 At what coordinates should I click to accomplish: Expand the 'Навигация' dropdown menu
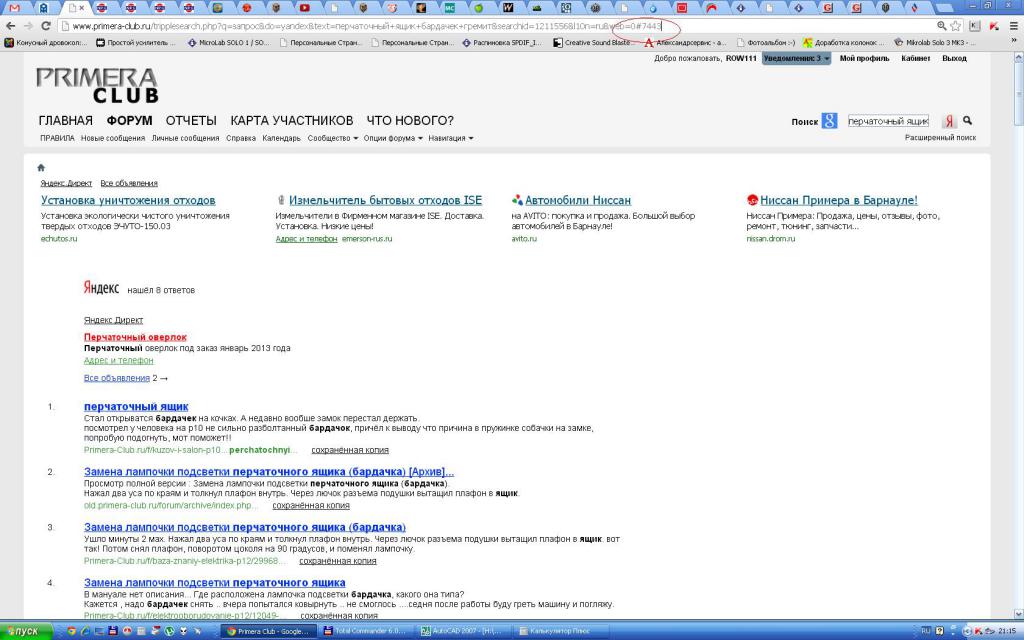pos(451,138)
